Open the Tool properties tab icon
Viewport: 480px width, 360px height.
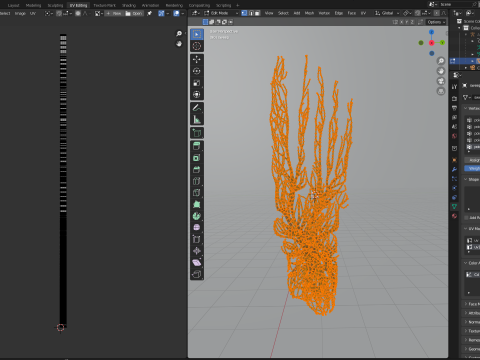coord(454,87)
